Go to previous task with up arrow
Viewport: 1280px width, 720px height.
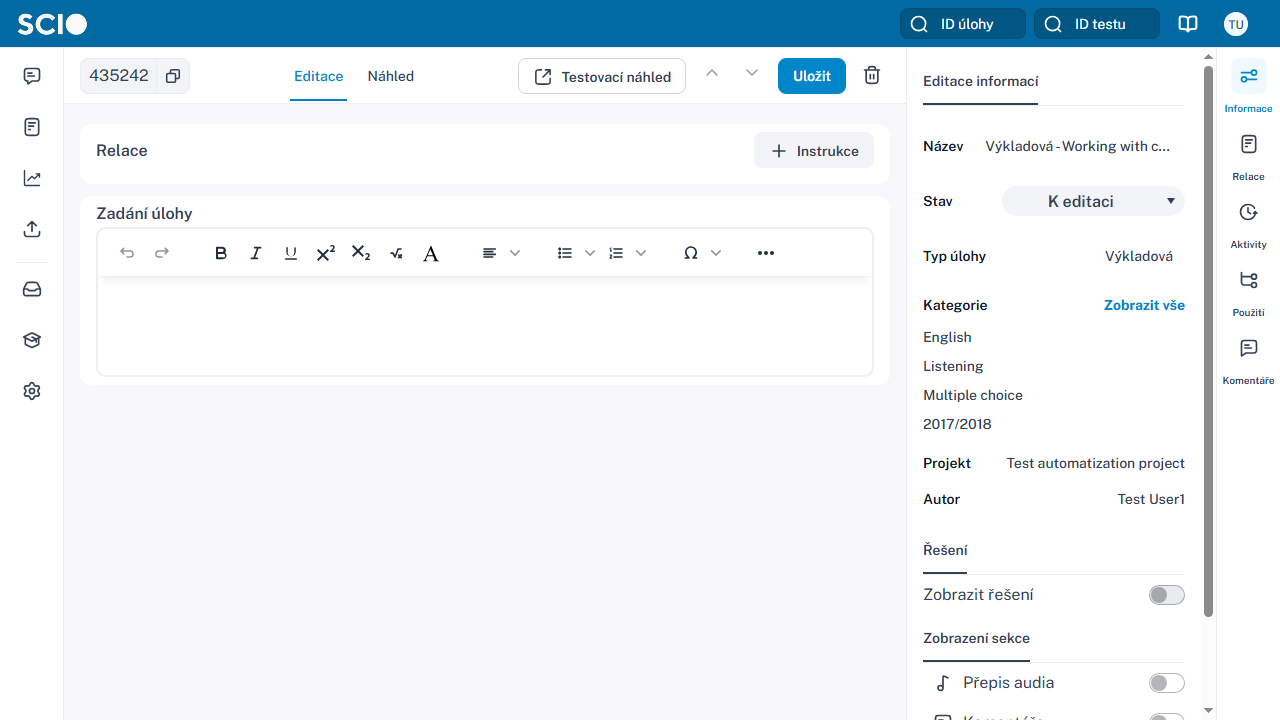(x=712, y=73)
